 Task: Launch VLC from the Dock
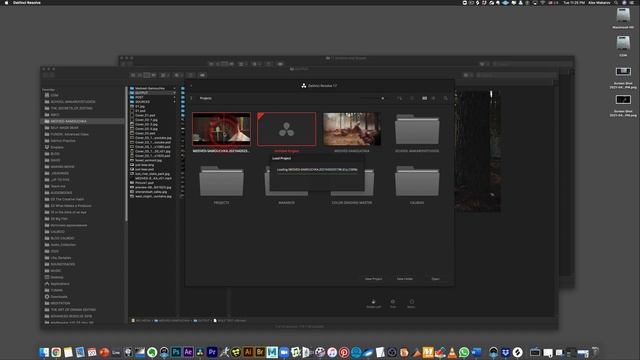[452, 352]
